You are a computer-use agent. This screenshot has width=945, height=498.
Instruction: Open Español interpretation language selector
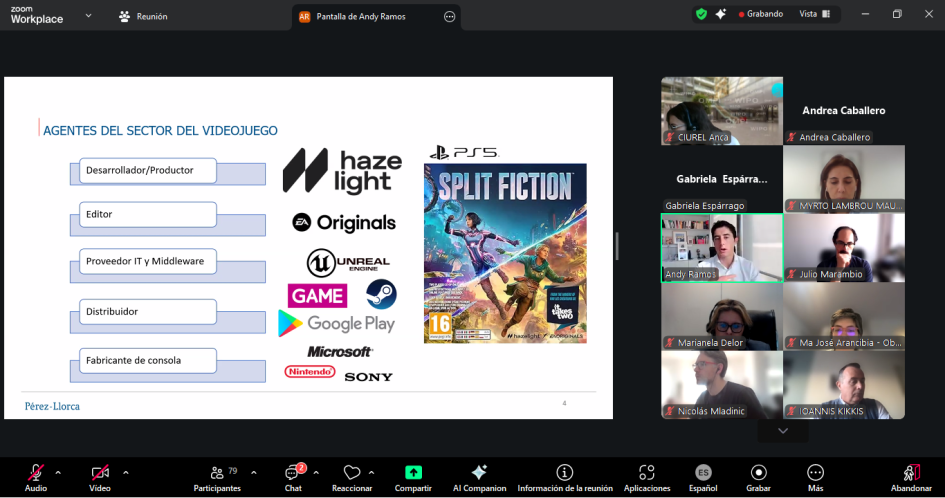click(x=703, y=478)
